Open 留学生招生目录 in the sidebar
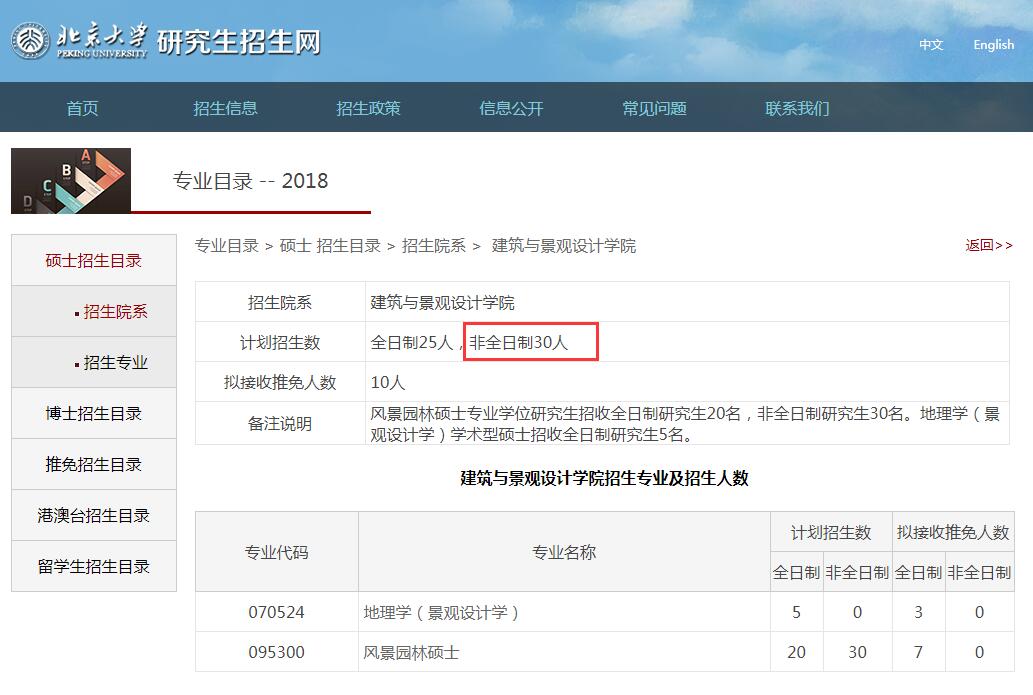 94,567
